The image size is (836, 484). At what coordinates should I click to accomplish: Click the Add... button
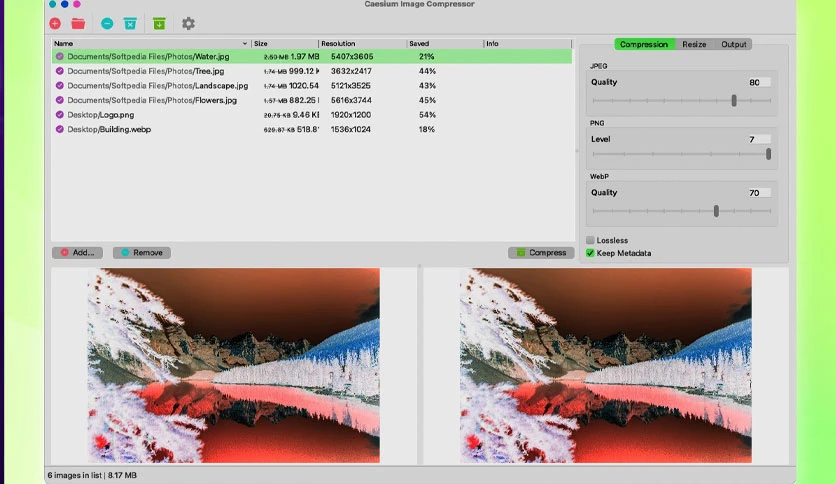77,253
